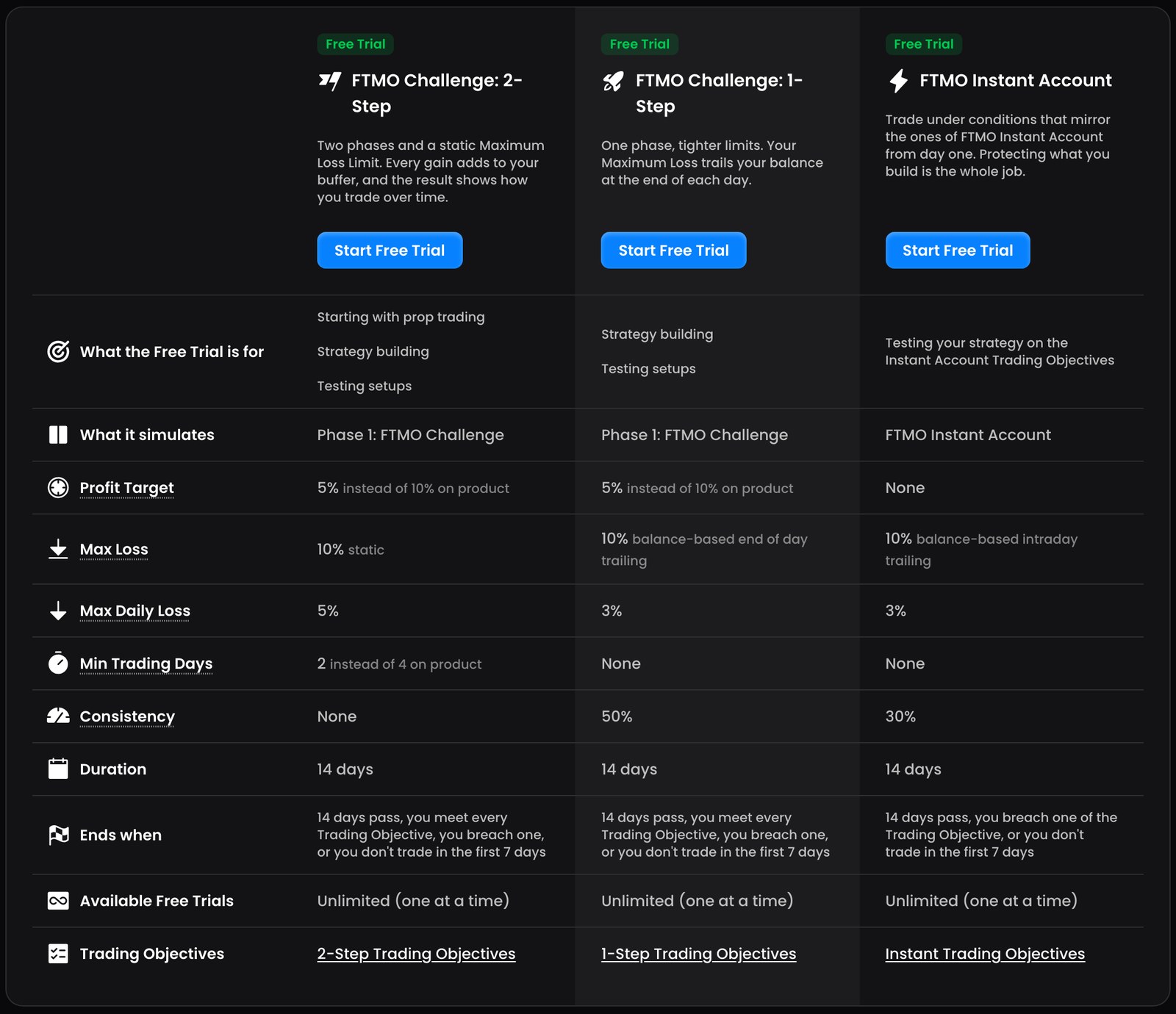Click the Consistency gauge icon
Screen dimensions: 1176x1014
[x=58, y=716]
